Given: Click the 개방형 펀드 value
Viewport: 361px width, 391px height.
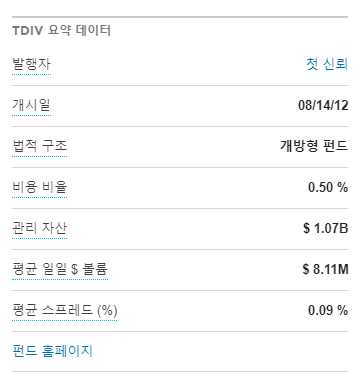Looking at the screenshot, I should 314,146.
